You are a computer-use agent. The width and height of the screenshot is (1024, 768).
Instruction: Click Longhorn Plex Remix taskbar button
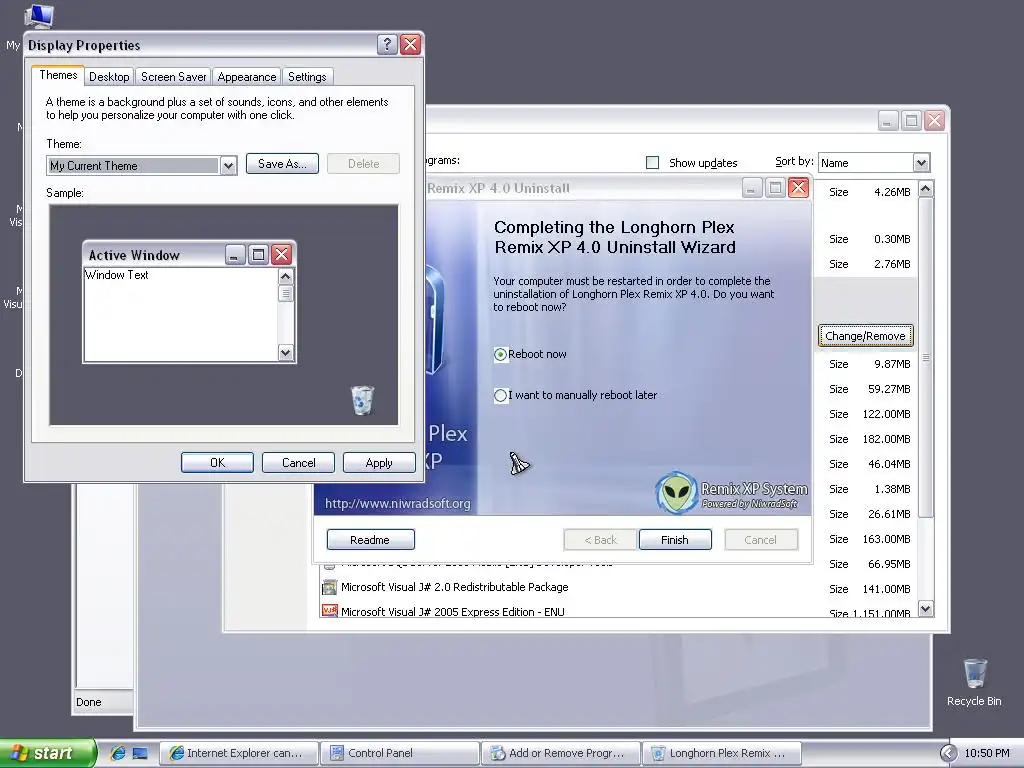722,753
